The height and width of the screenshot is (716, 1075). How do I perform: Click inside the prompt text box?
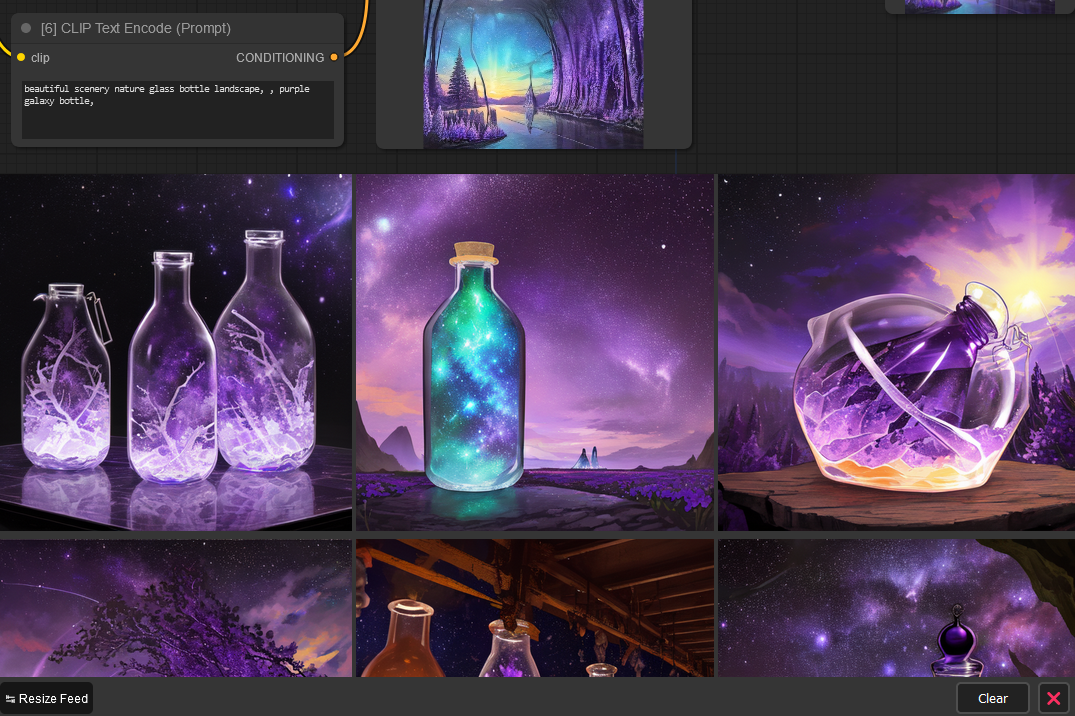pyautogui.click(x=178, y=110)
